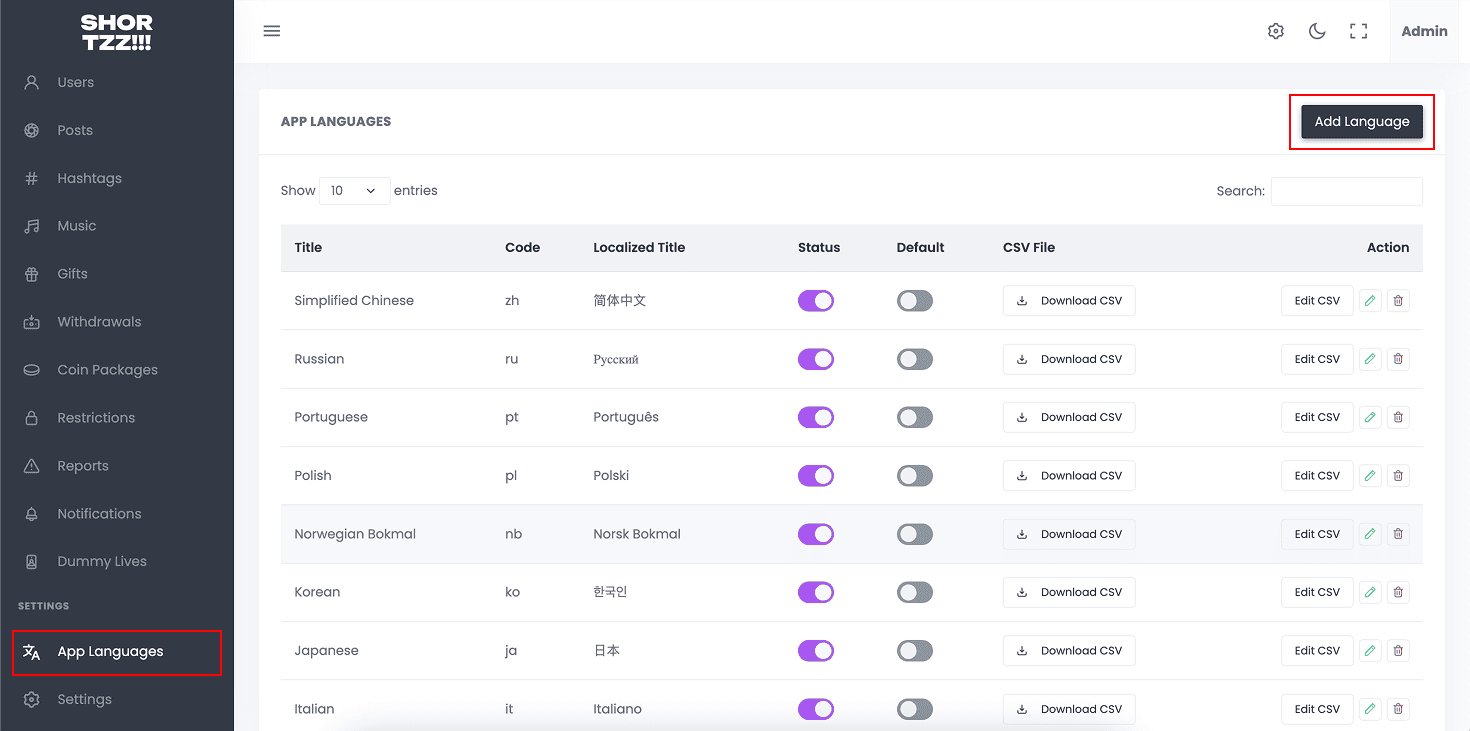Sort table by Title column header

point(308,247)
